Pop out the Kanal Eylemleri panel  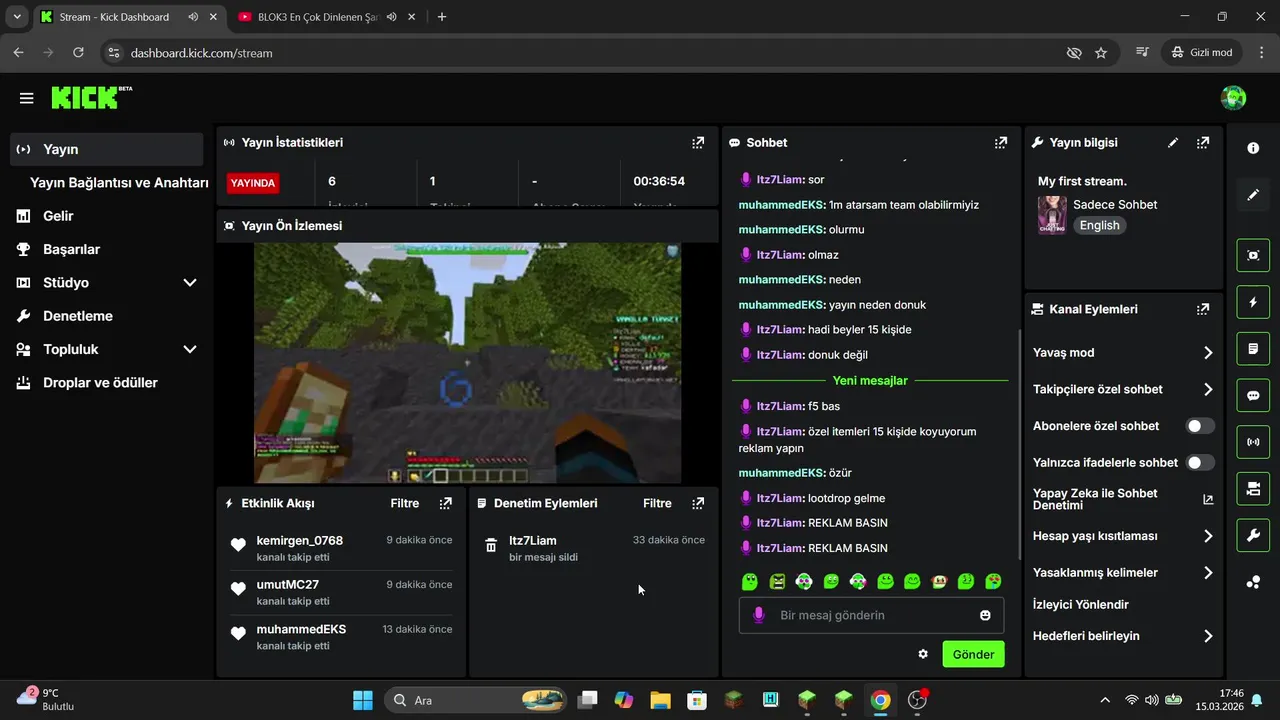[1203, 310]
